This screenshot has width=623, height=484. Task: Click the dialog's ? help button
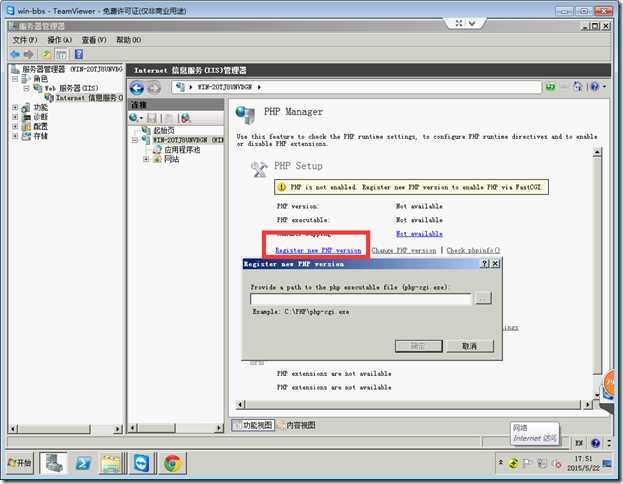(485, 263)
